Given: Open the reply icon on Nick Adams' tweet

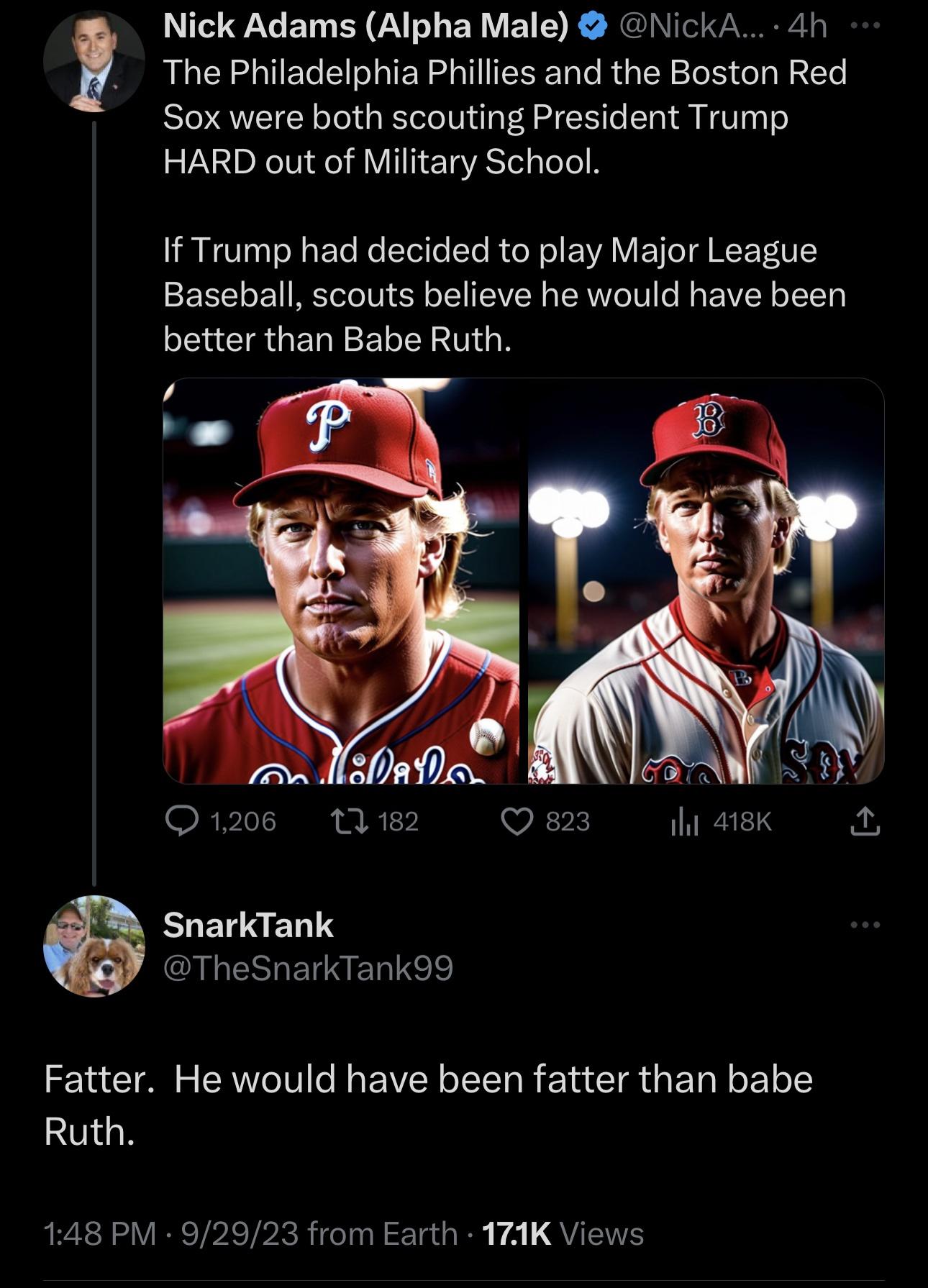Looking at the screenshot, I should pyautogui.click(x=183, y=821).
